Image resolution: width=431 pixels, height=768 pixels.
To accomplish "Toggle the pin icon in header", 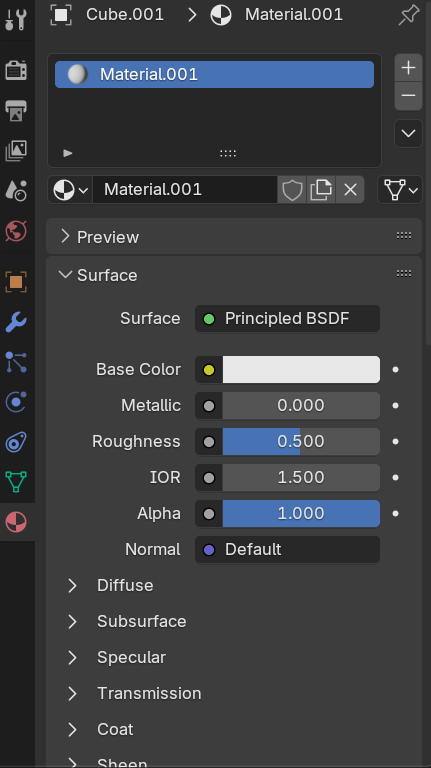I will [x=409, y=15].
